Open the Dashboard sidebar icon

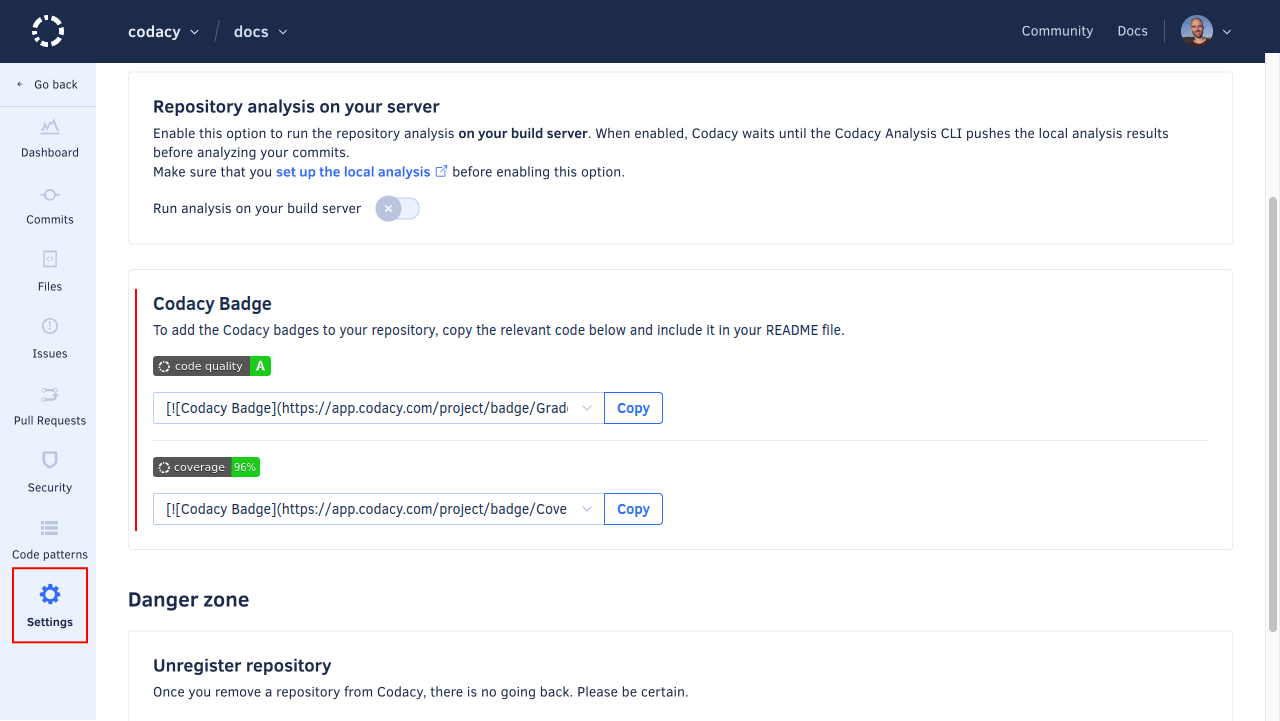tap(50, 127)
